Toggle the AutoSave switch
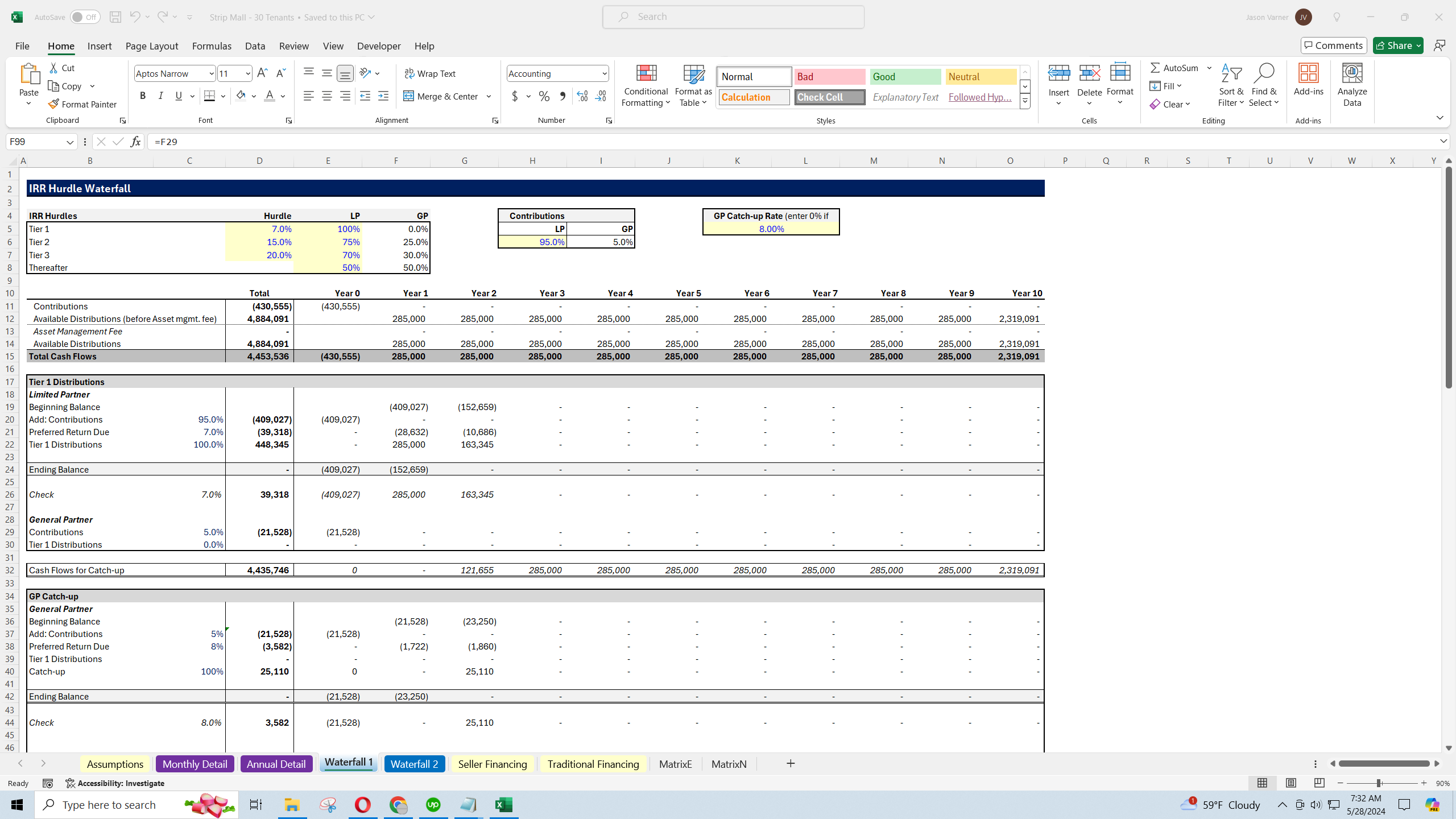Viewport: 1456px width, 819px height. pyautogui.click(x=85, y=17)
